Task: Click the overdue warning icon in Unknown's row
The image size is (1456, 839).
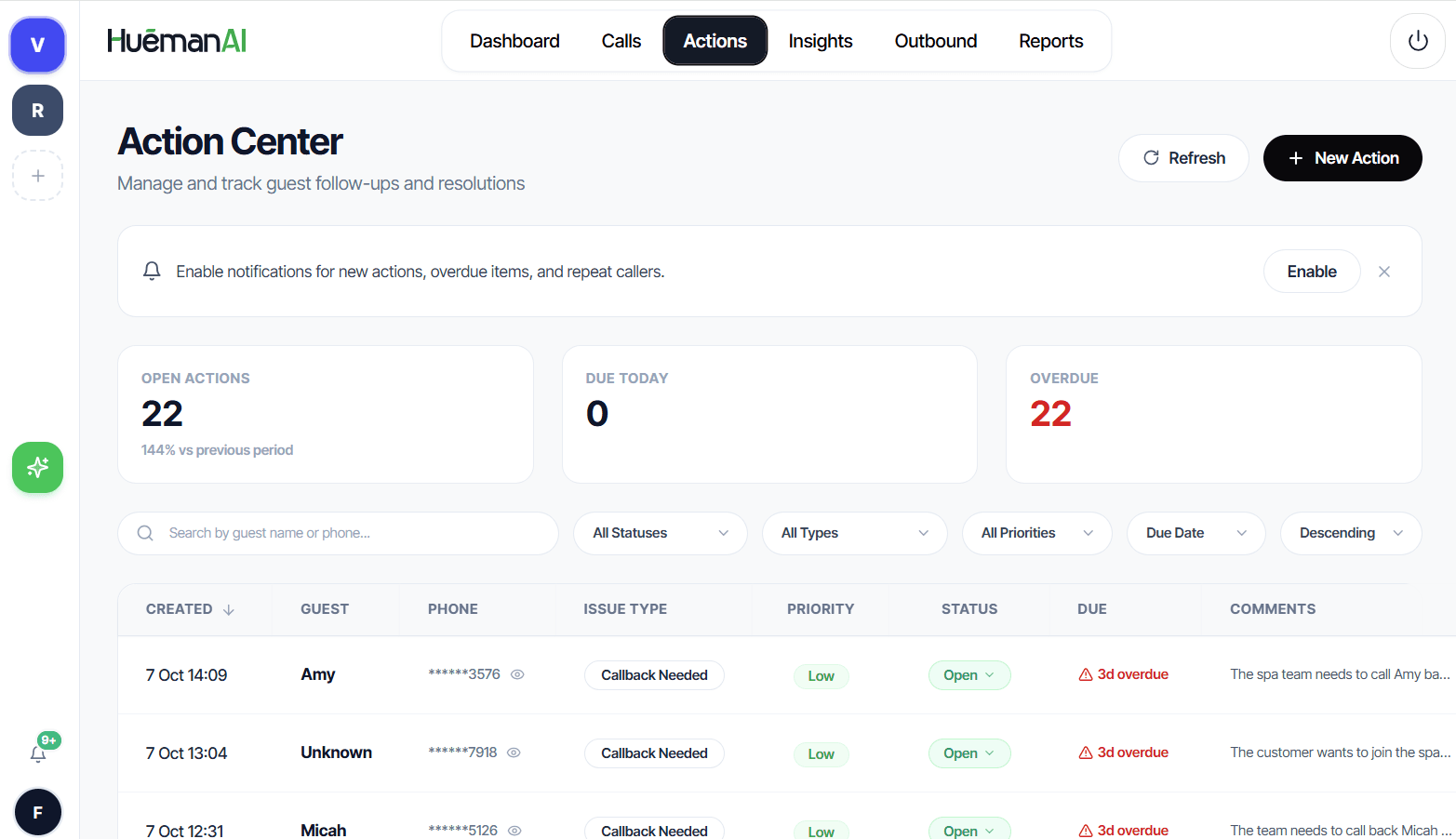Action: pos(1086,752)
